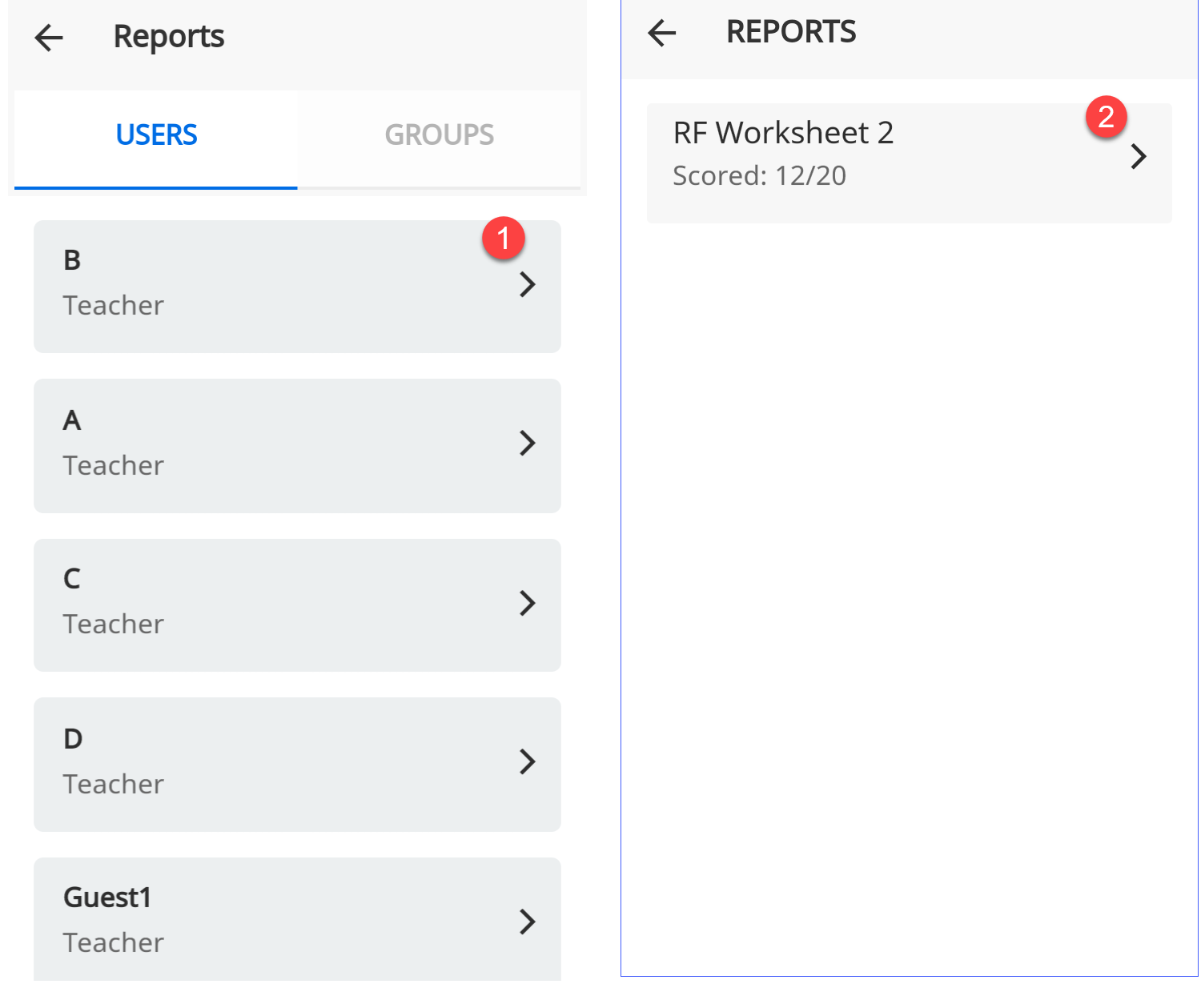The image size is (1201, 1008).
Task: Select teacher C from the users list
Action: (296, 603)
